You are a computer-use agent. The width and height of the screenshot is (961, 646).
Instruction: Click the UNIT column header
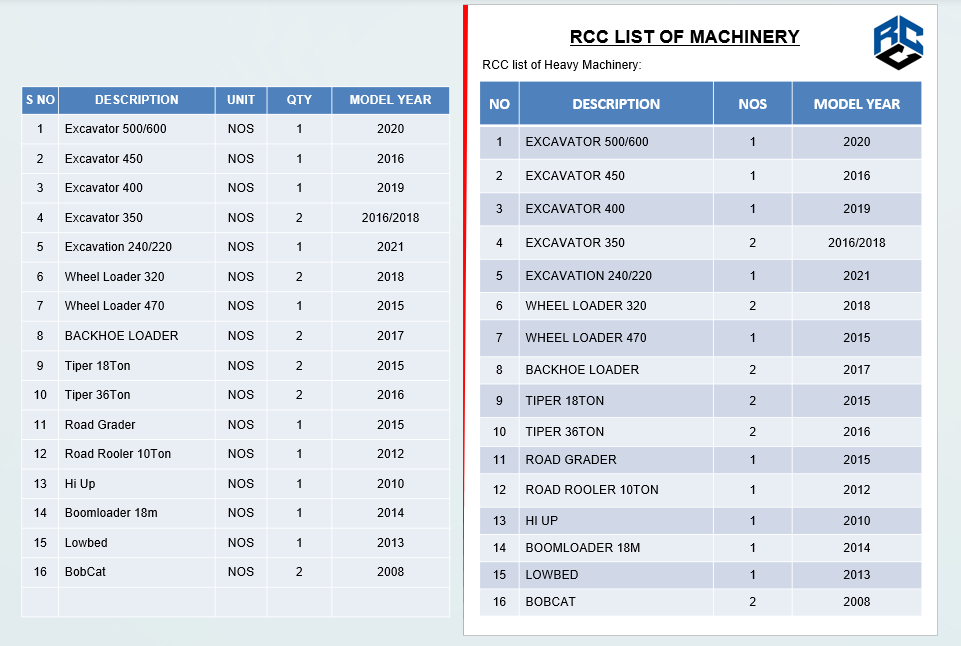pos(241,100)
